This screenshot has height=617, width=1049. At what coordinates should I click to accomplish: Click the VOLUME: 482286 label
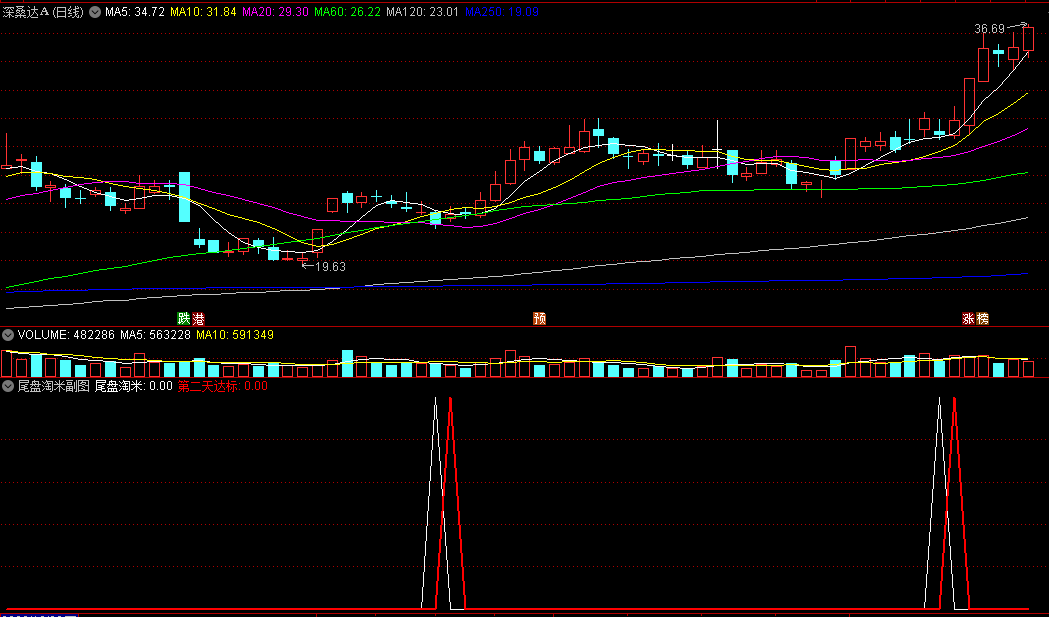[x=66, y=335]
